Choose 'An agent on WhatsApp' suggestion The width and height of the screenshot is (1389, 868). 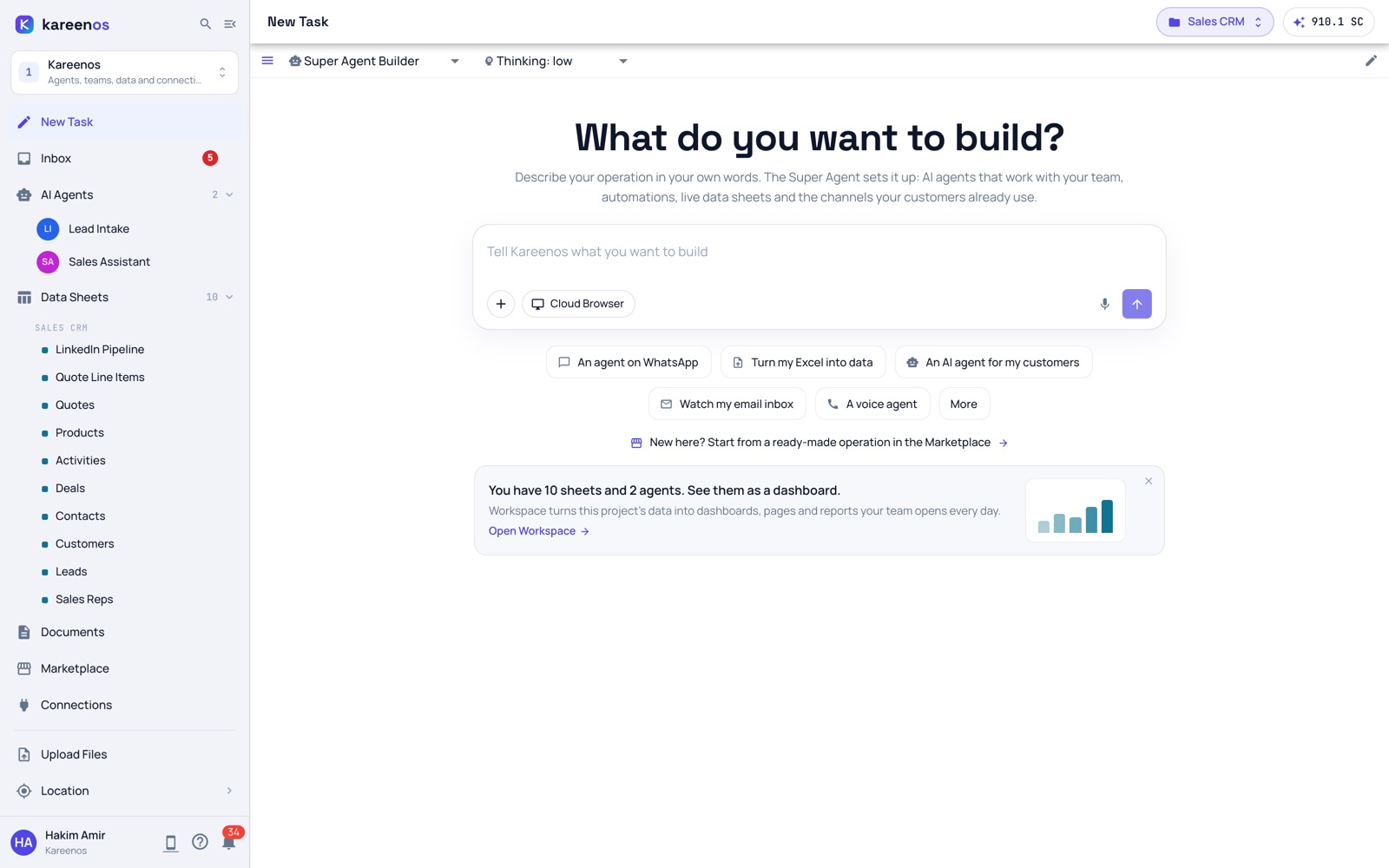(x=629, y=363)
